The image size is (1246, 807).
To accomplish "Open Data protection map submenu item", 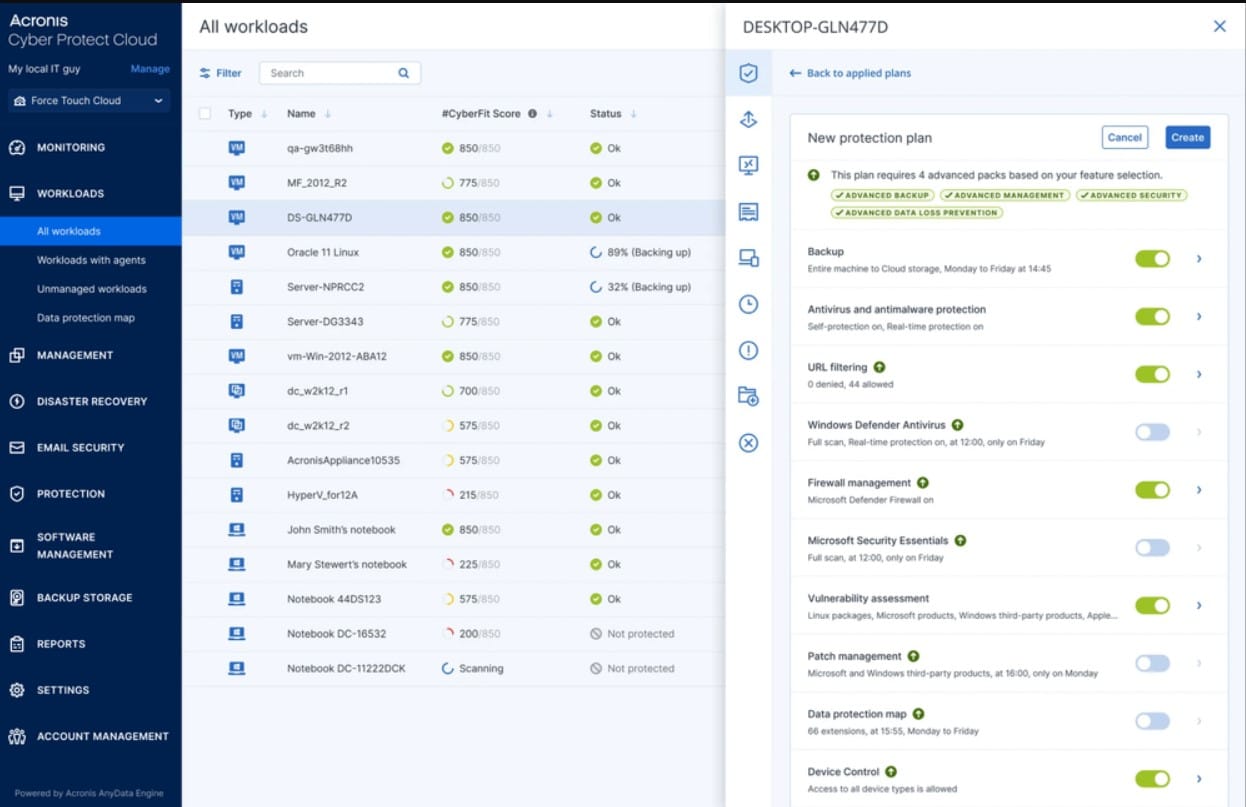I will click(x=86, y=318).
